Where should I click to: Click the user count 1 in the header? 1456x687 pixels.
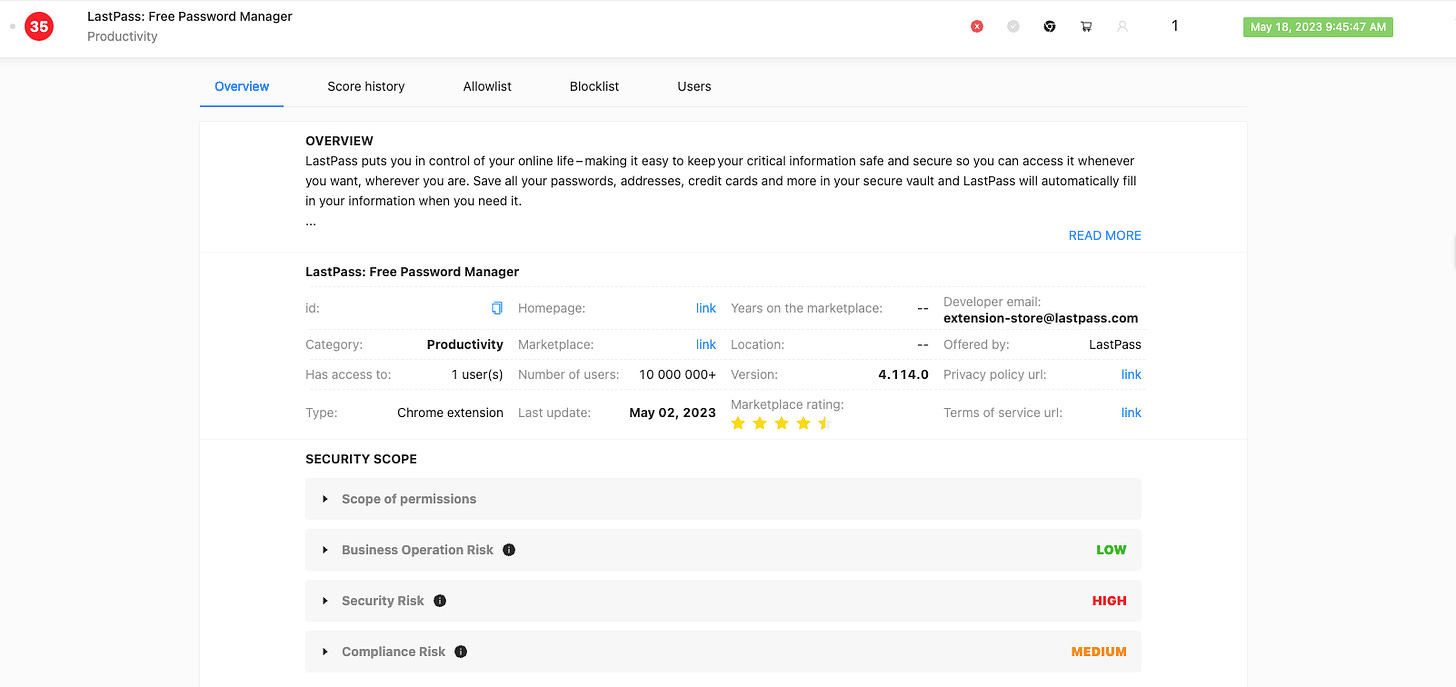(x=1175, y=26)
